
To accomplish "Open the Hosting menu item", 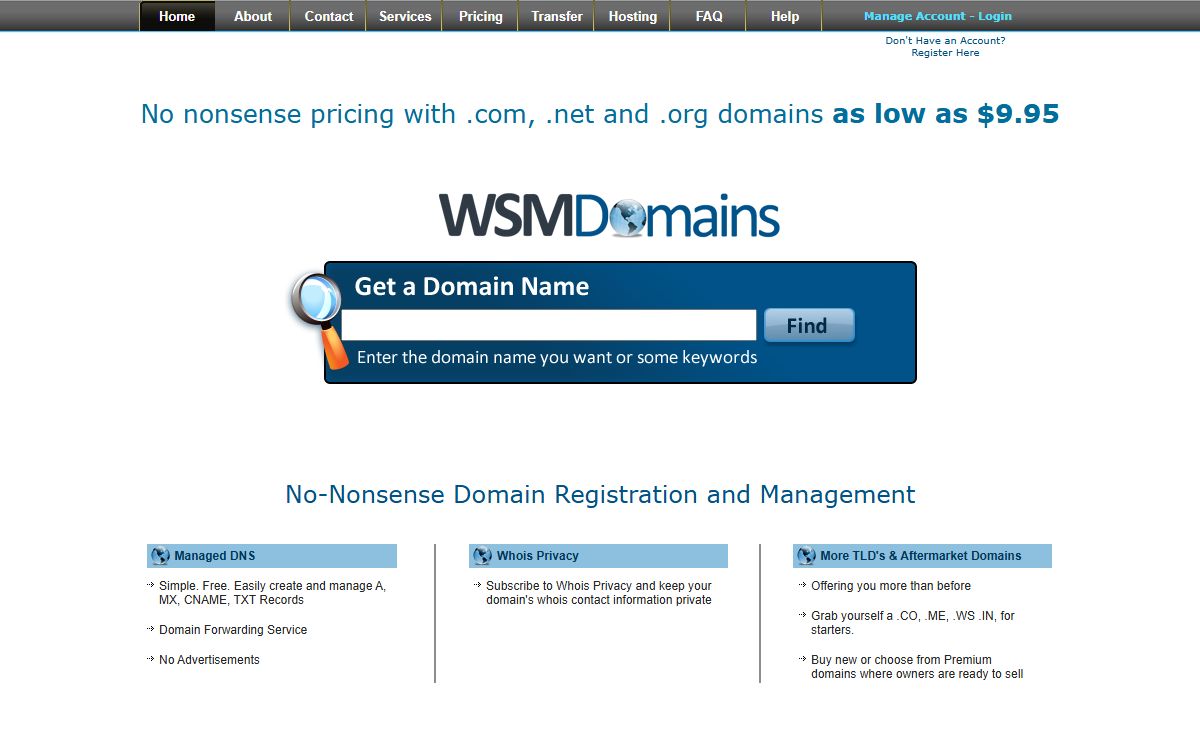I will tap(633, 16).
